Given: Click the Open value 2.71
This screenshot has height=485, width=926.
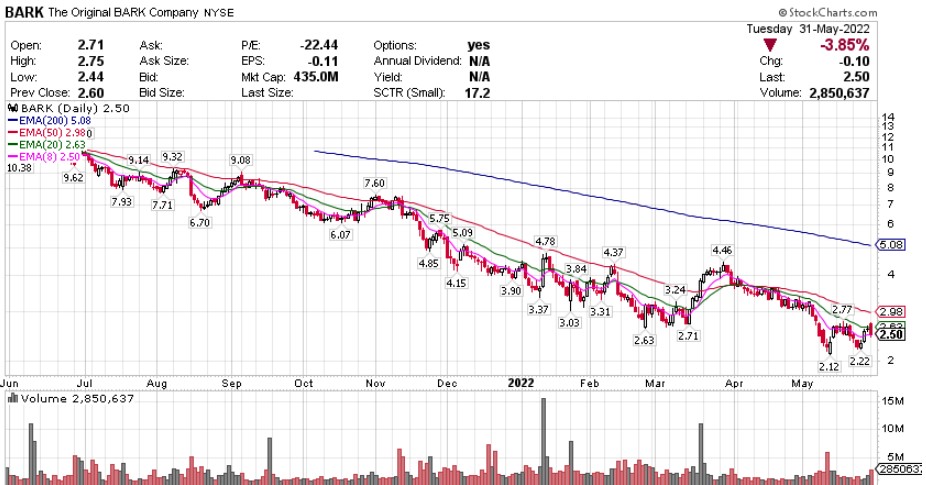Looking at the screenshot, I should click(90, 45).
